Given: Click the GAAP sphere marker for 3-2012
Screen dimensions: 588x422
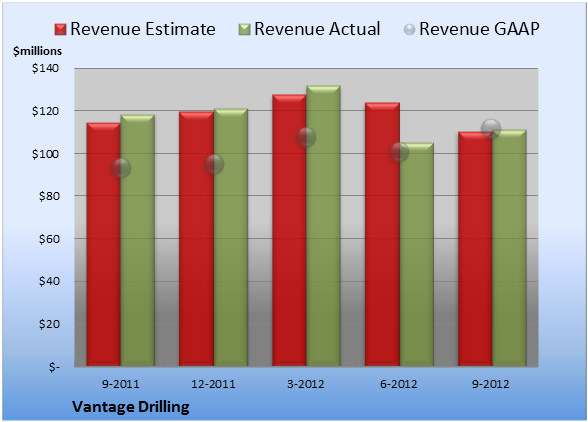Looking at the screenshot, I should click(306, 137).
